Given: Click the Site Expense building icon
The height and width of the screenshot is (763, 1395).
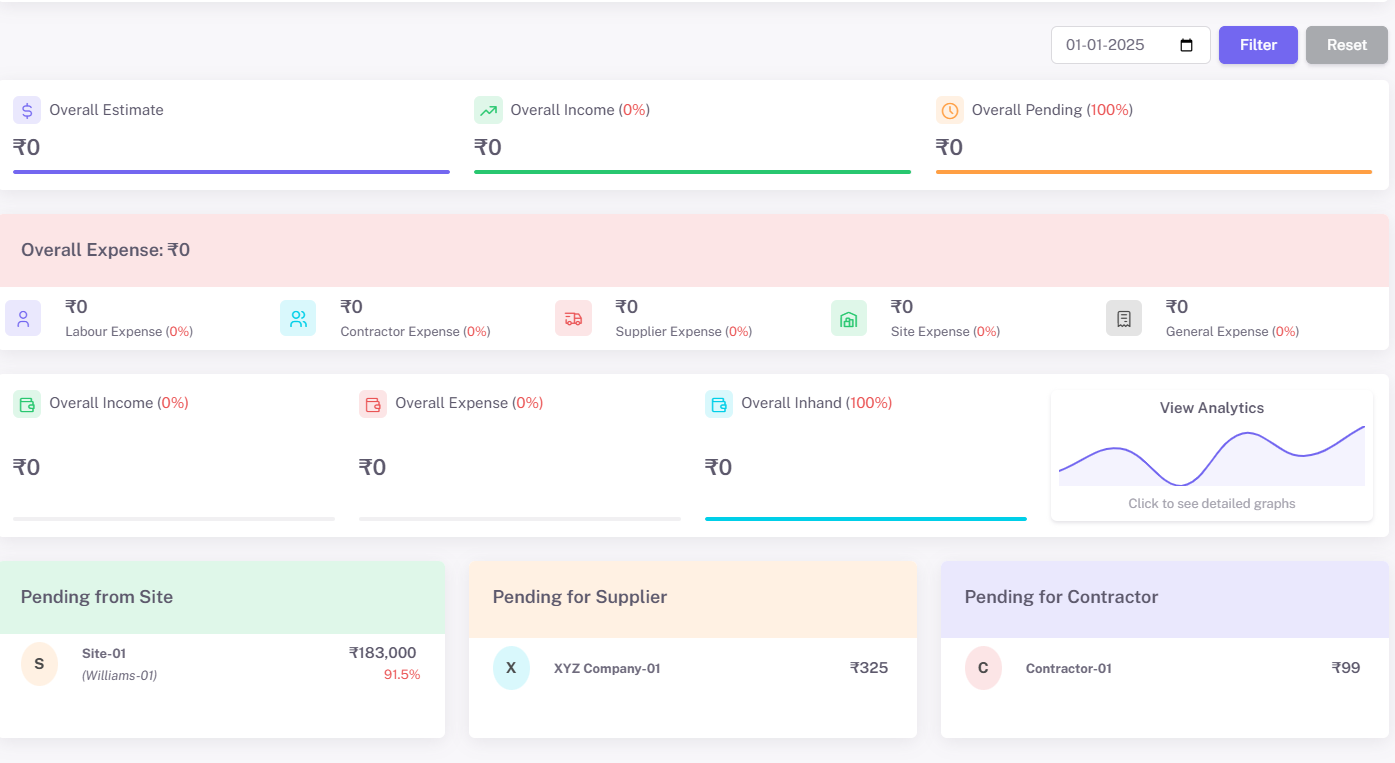Looking at the screenshot, I should tap(849, 318).
